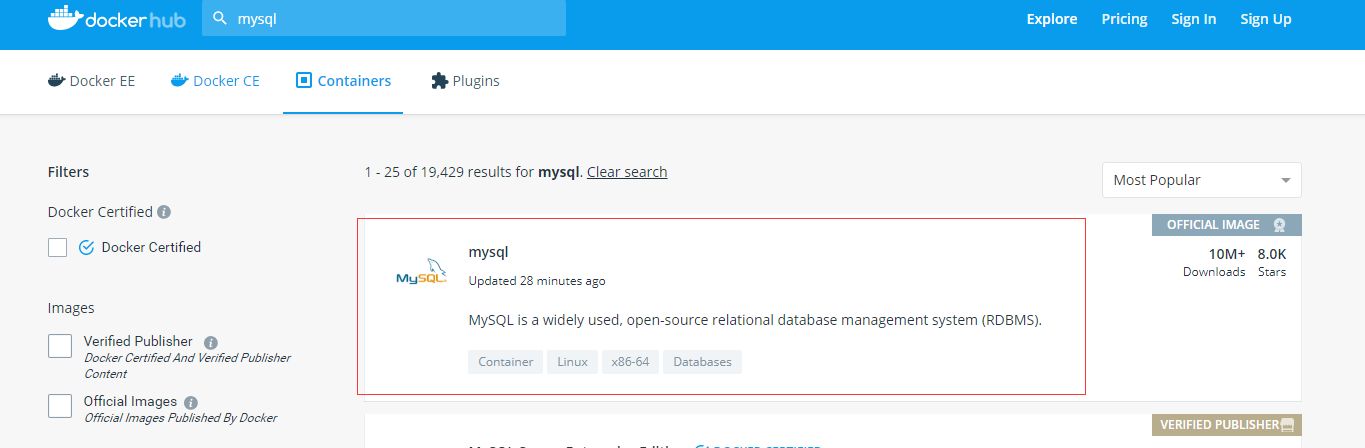The width and height of the screenshot is (1365, 448).
Task: Click the Plugins puzzle piece icon
Action: coord(439,81)
